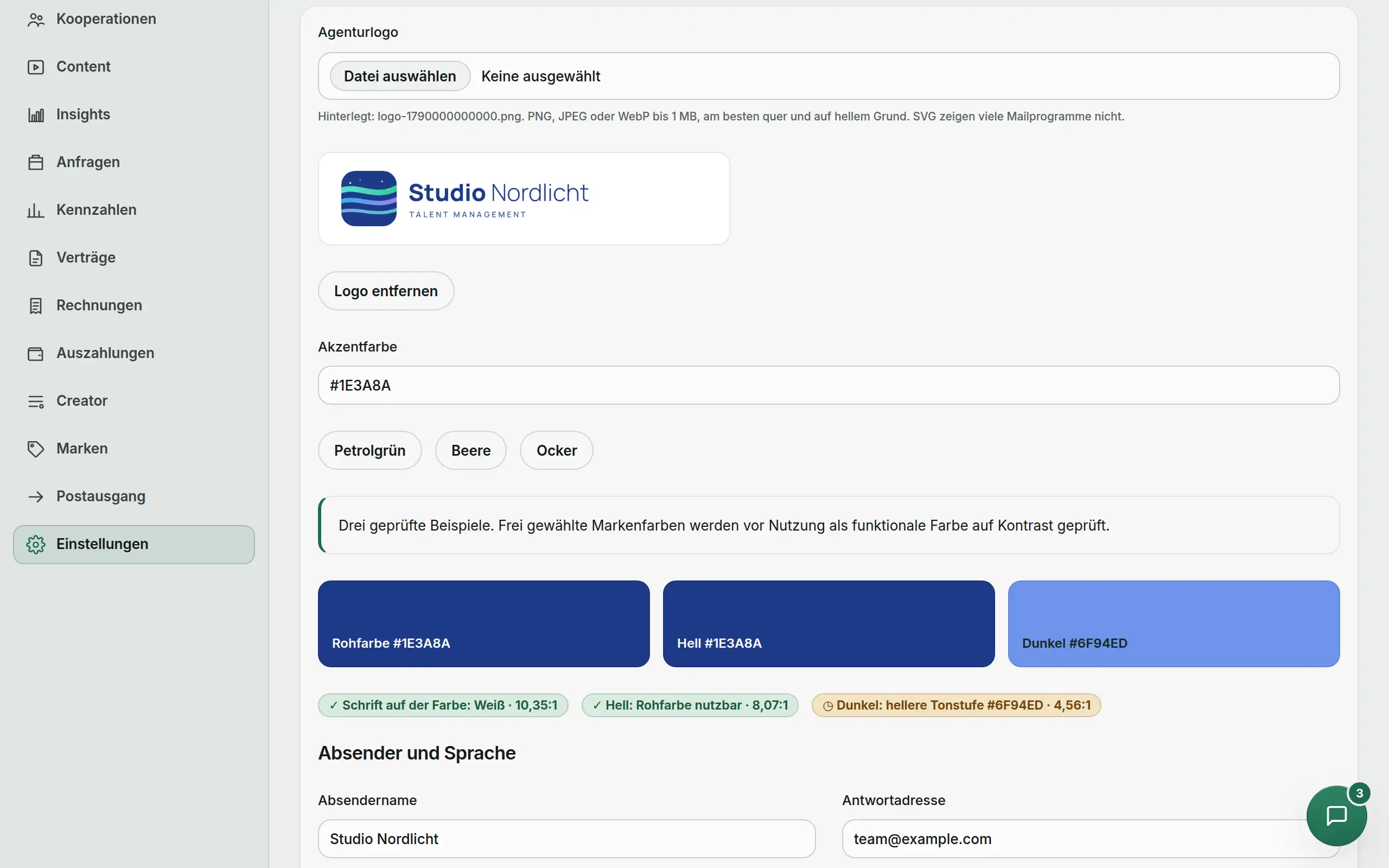This screenshot has width=1389, height=868.
Task: Click the Content play icon
Action: tap(36, 67)
